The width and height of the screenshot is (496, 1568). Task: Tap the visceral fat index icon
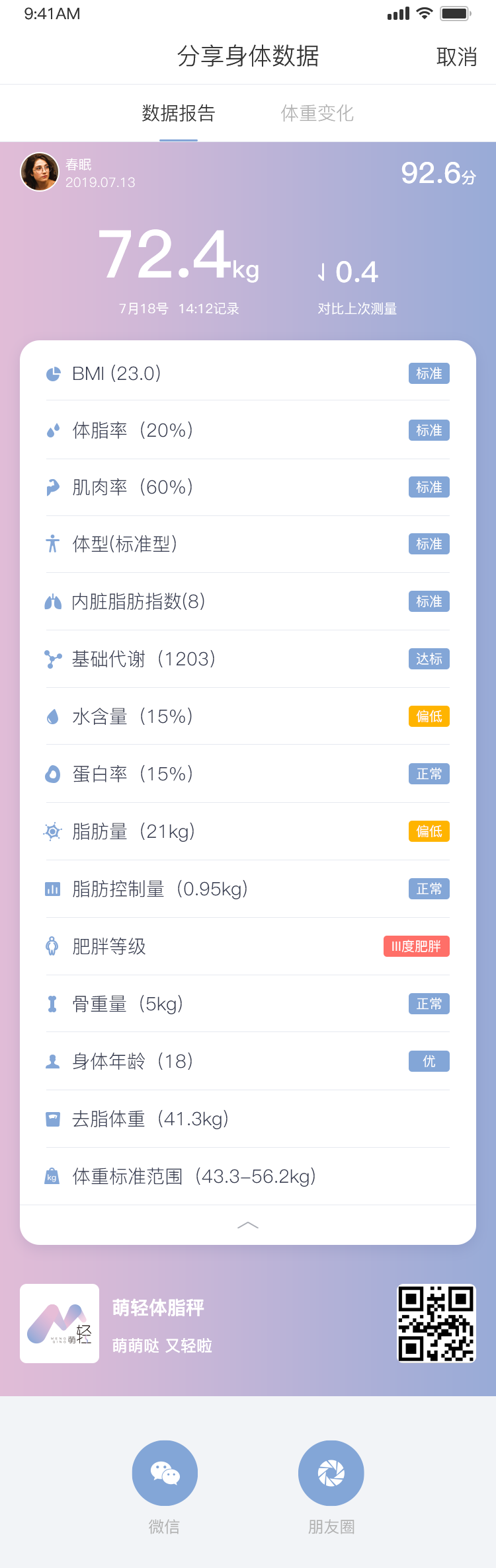click(x=53, y=602)
